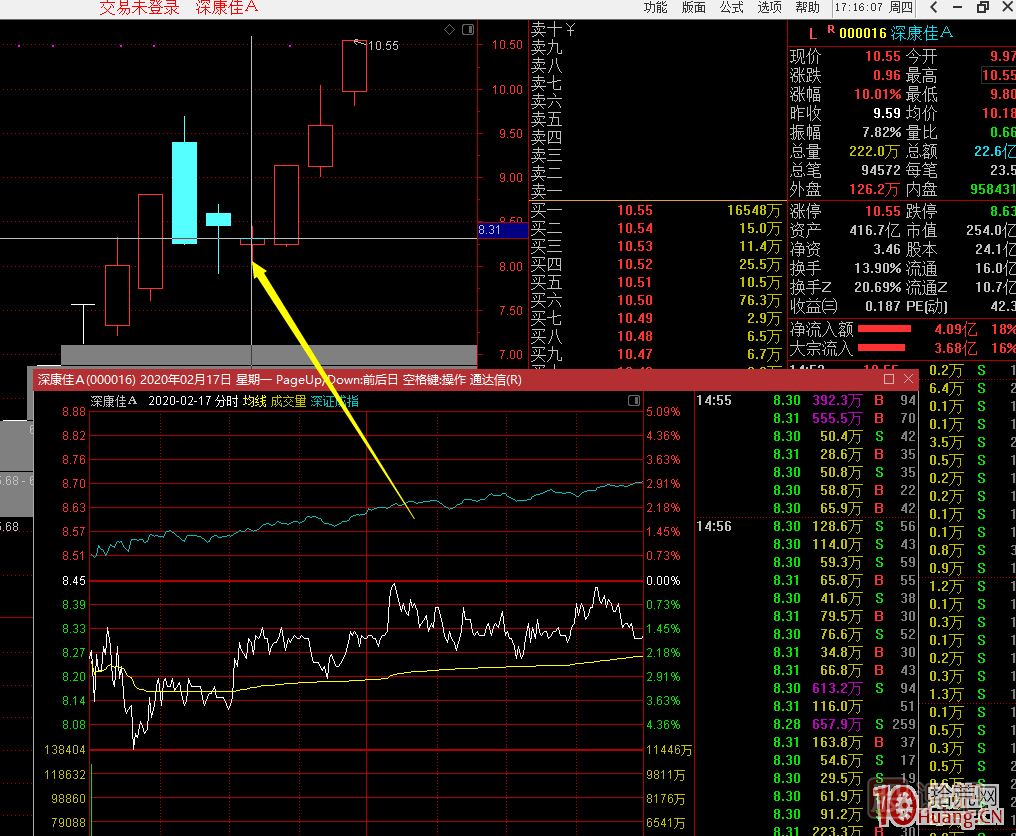Screen dimensions: 1016x836
Task: Open the 选项 options menu
Action: [x=769, y=8]
